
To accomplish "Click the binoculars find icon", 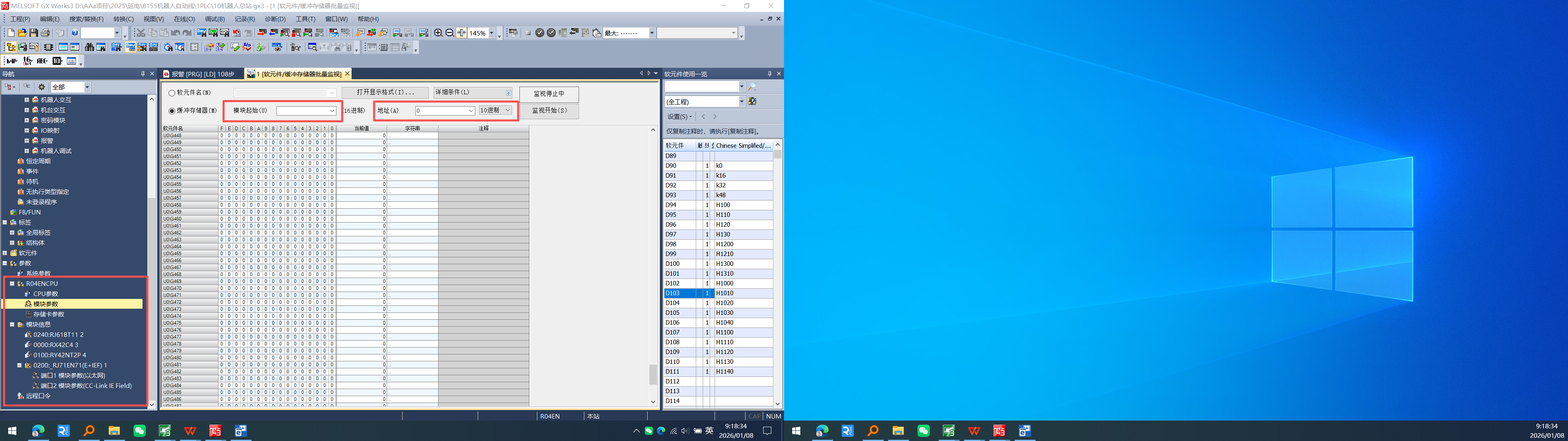I will point(89,47).
